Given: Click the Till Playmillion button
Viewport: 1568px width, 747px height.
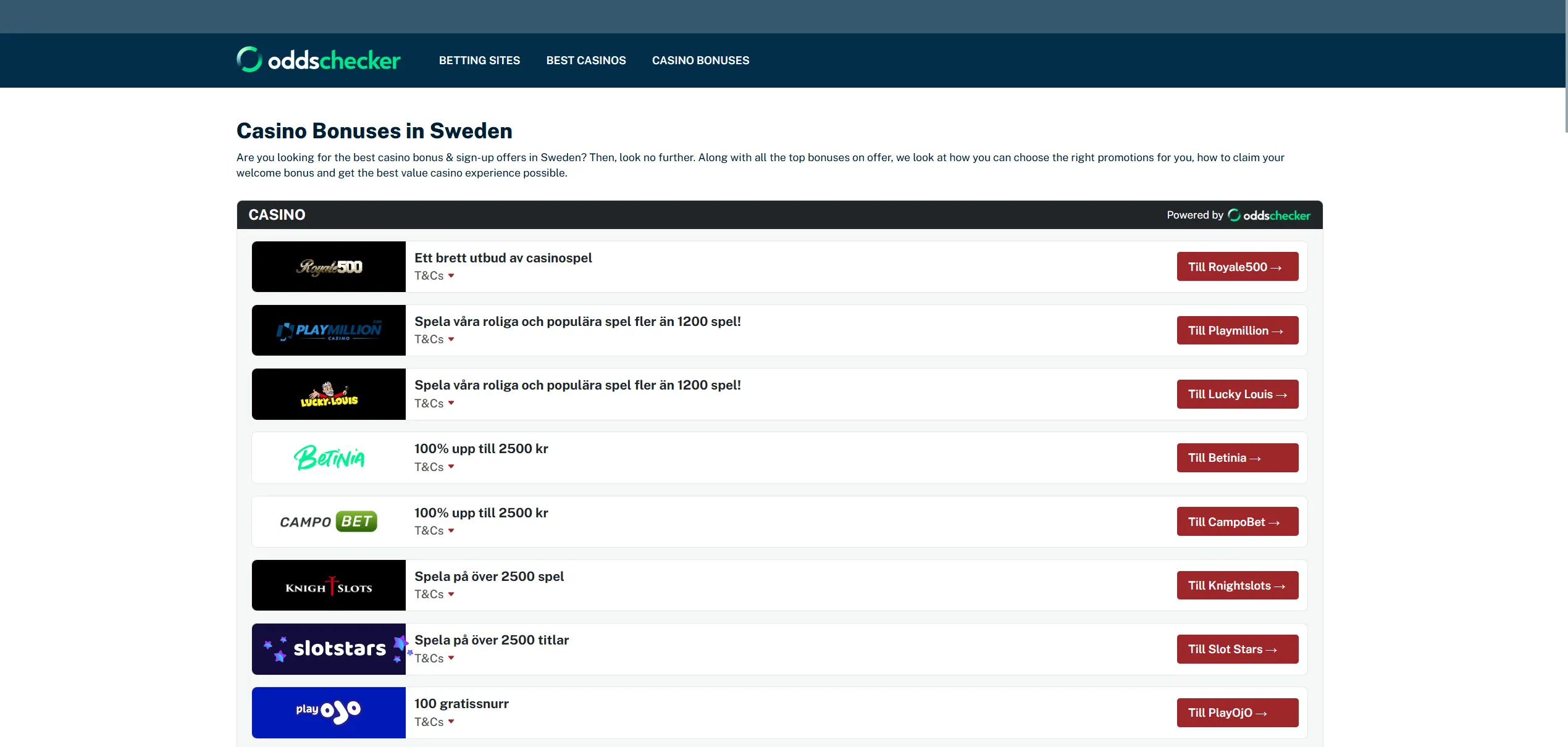Looking at the screenshot, I should coord(1238,330).
